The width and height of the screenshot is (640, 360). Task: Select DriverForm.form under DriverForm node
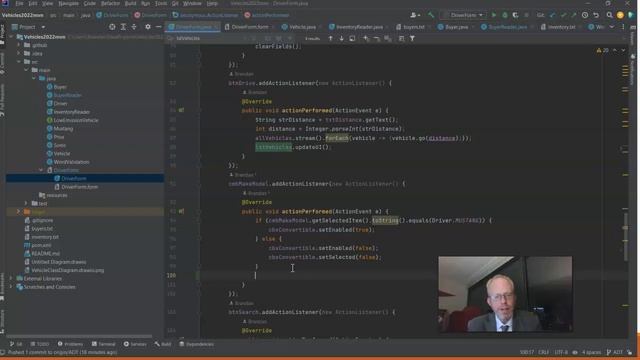click(x=79, y=187)
